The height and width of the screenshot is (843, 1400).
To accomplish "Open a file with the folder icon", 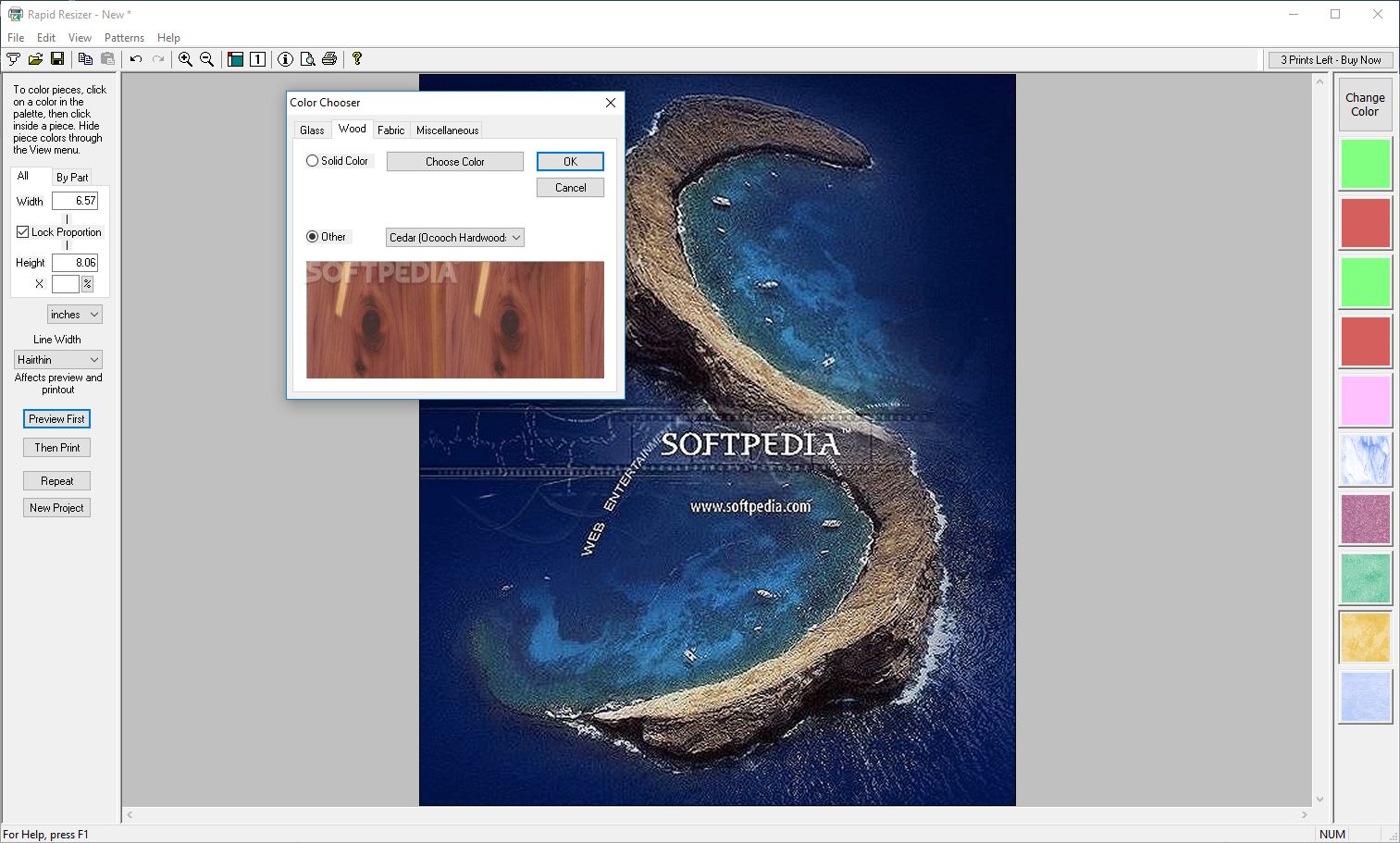I will pos(35,59).
